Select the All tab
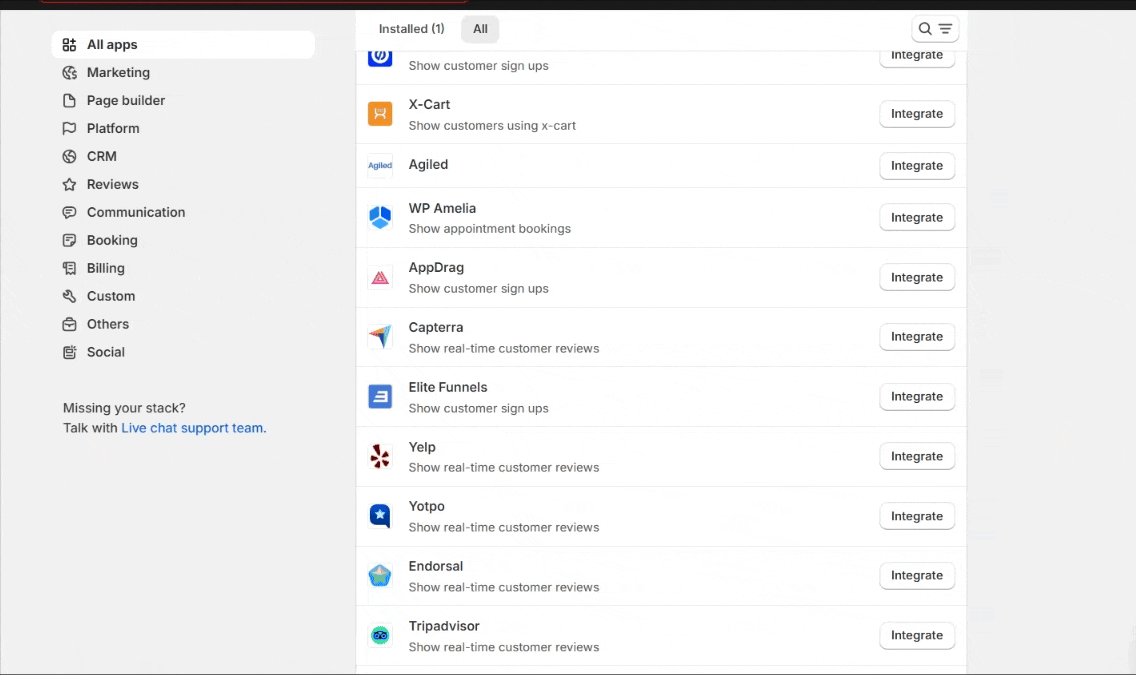1136x675 pixels. point(480,29)
